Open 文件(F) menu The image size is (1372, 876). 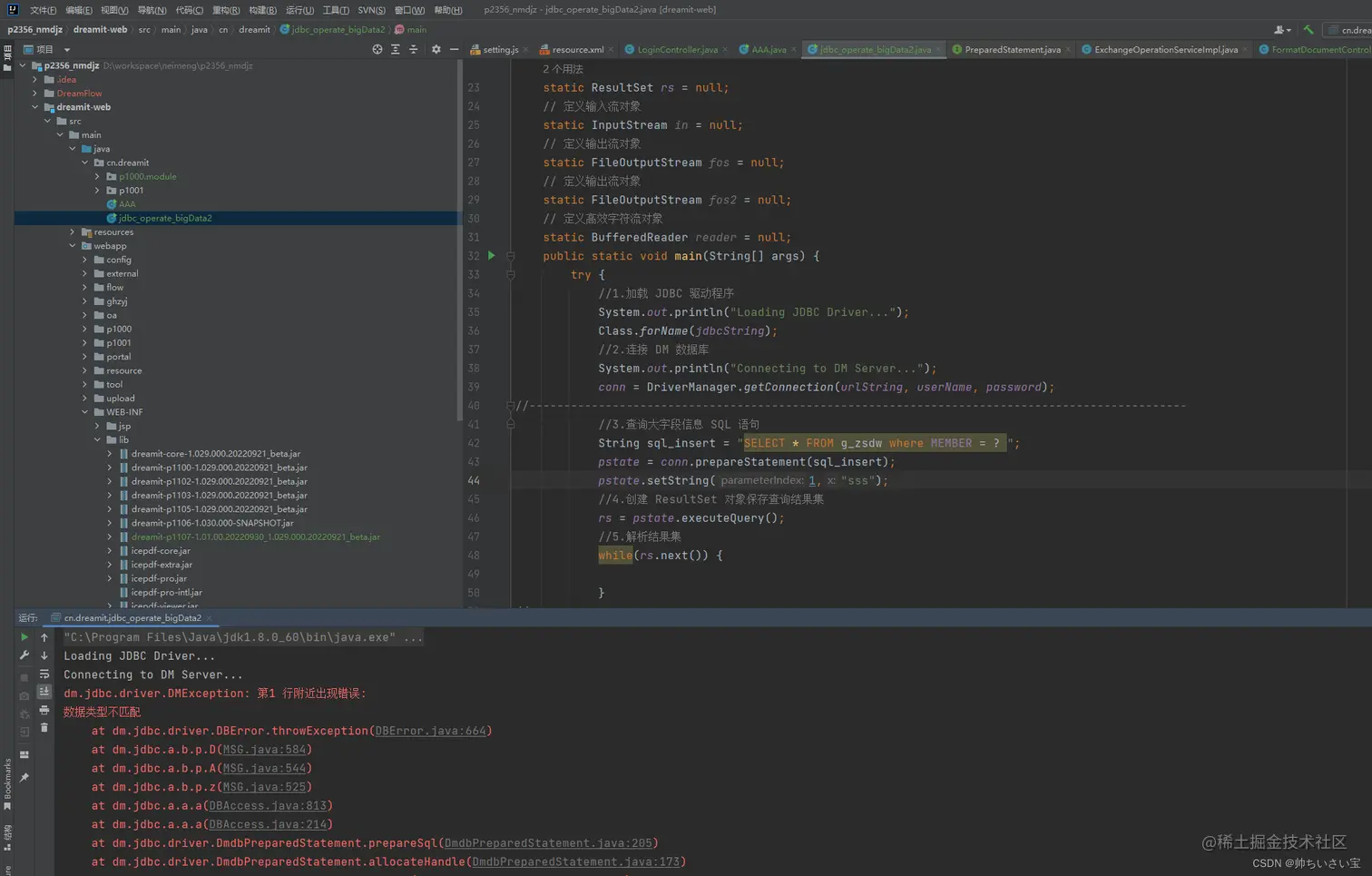click(x=43, y=10)
